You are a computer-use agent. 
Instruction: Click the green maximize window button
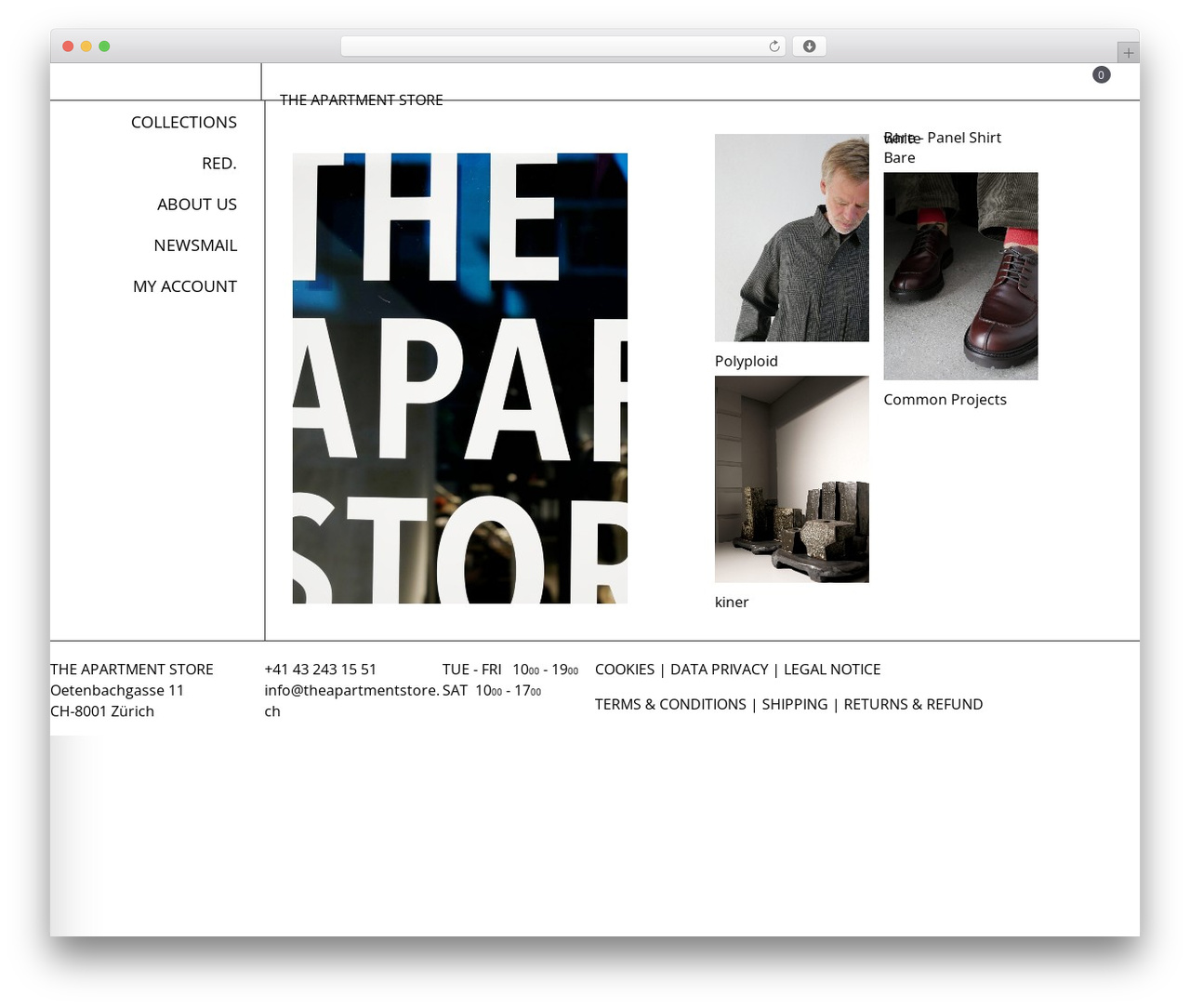(x=104, y=46)
